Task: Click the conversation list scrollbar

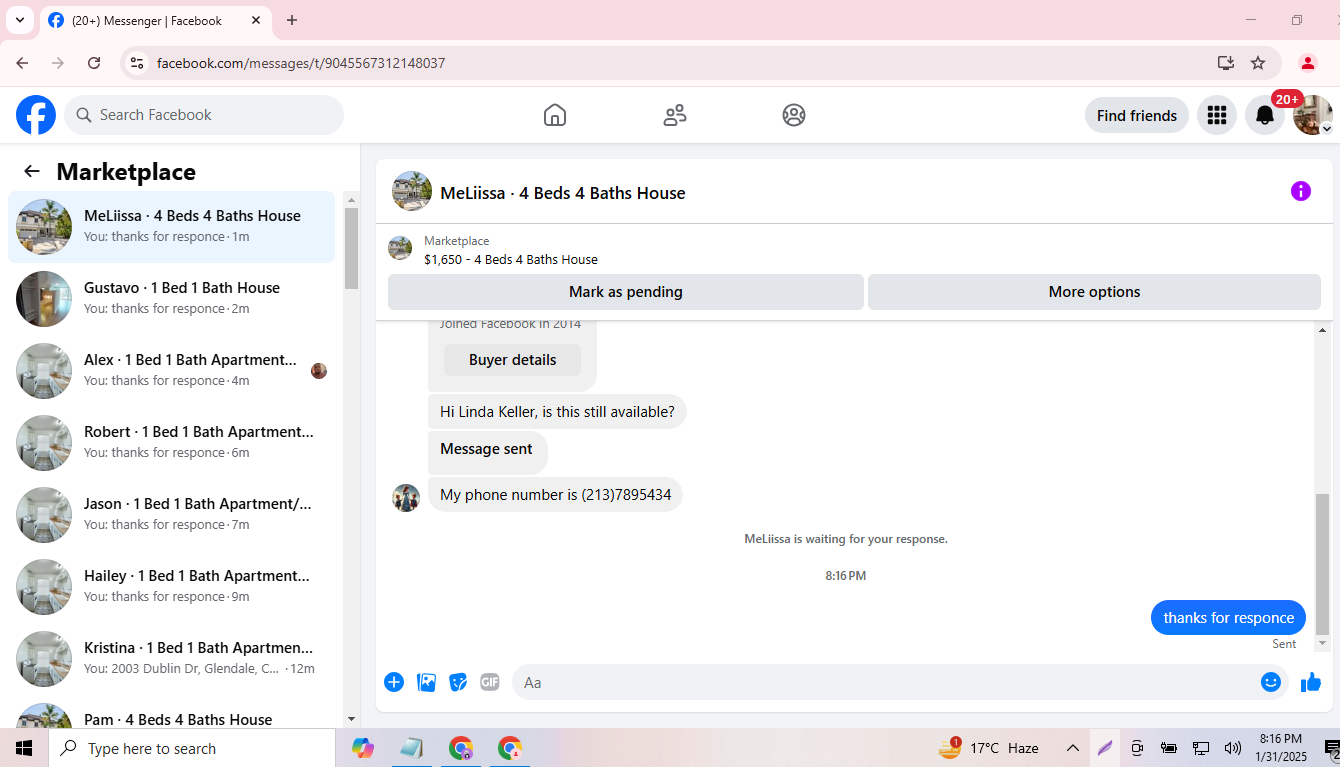Action: click(x=351, y=248)
